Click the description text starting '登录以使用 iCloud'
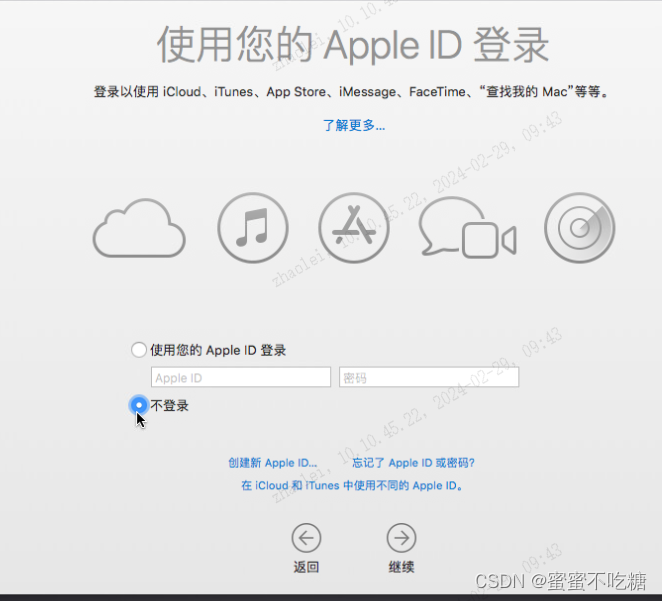Viewport: 662px width, 601px height. tap(350, 92)
